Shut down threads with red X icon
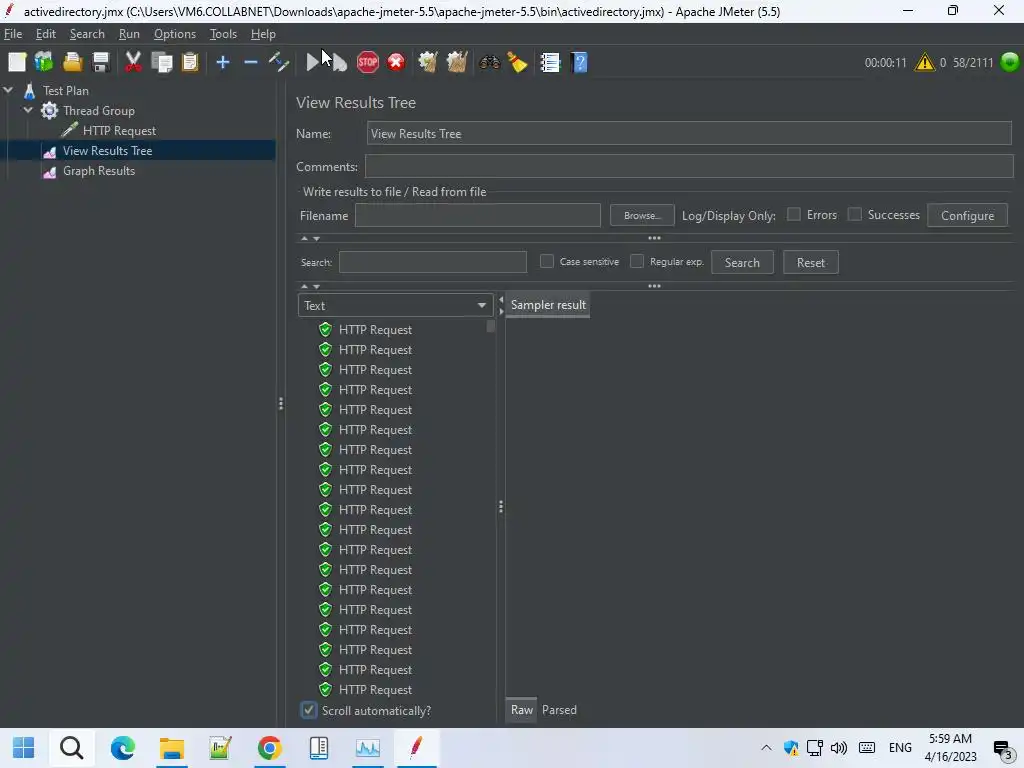Screen dimensions: 1024x768 [x=396, y=62]
